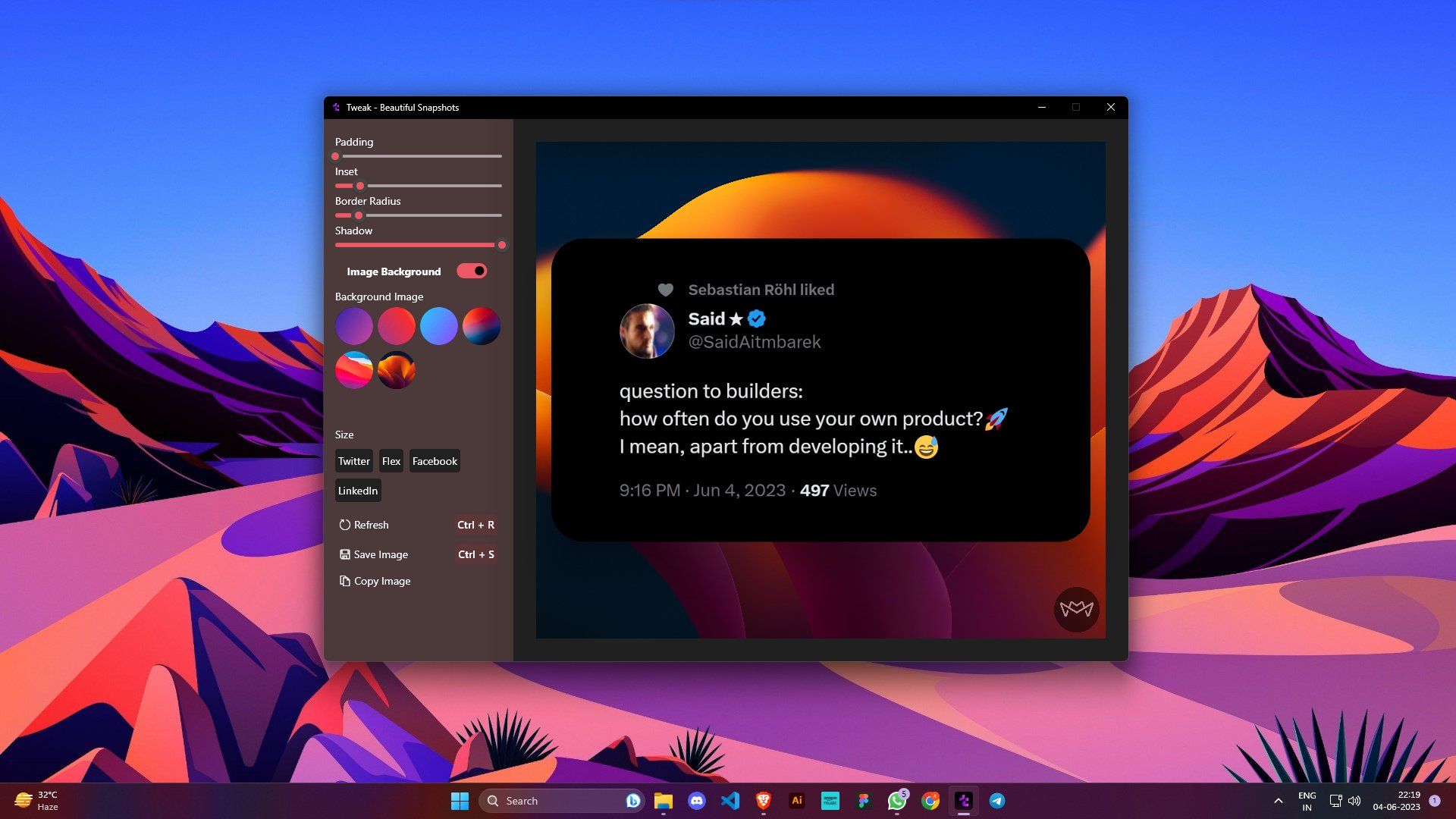This screenshot has width=1456, height=819.
Task: Open Figma from the taskbar
Action: 864,800
